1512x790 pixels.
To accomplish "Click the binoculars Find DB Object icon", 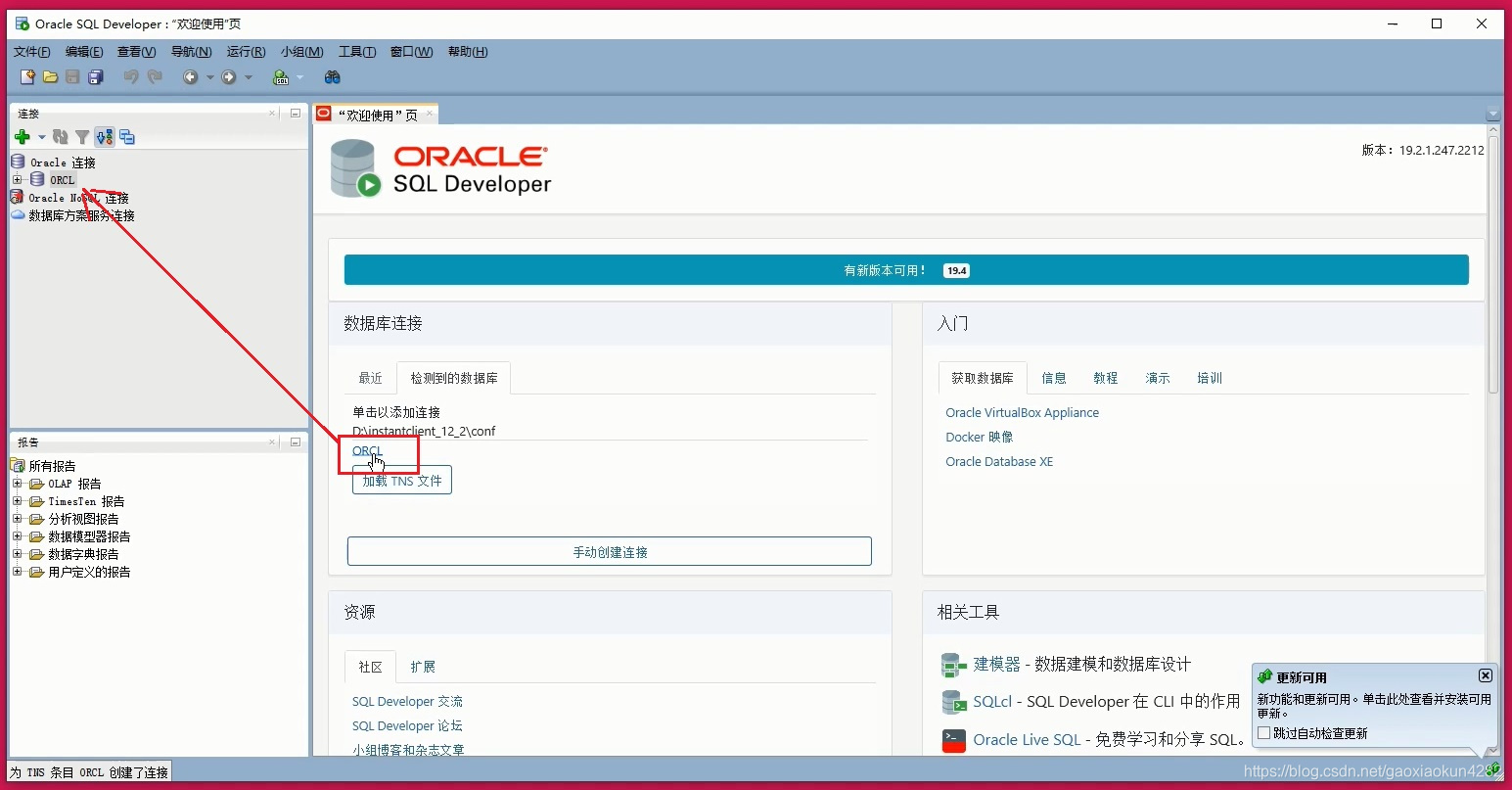I will coord(333,77).
